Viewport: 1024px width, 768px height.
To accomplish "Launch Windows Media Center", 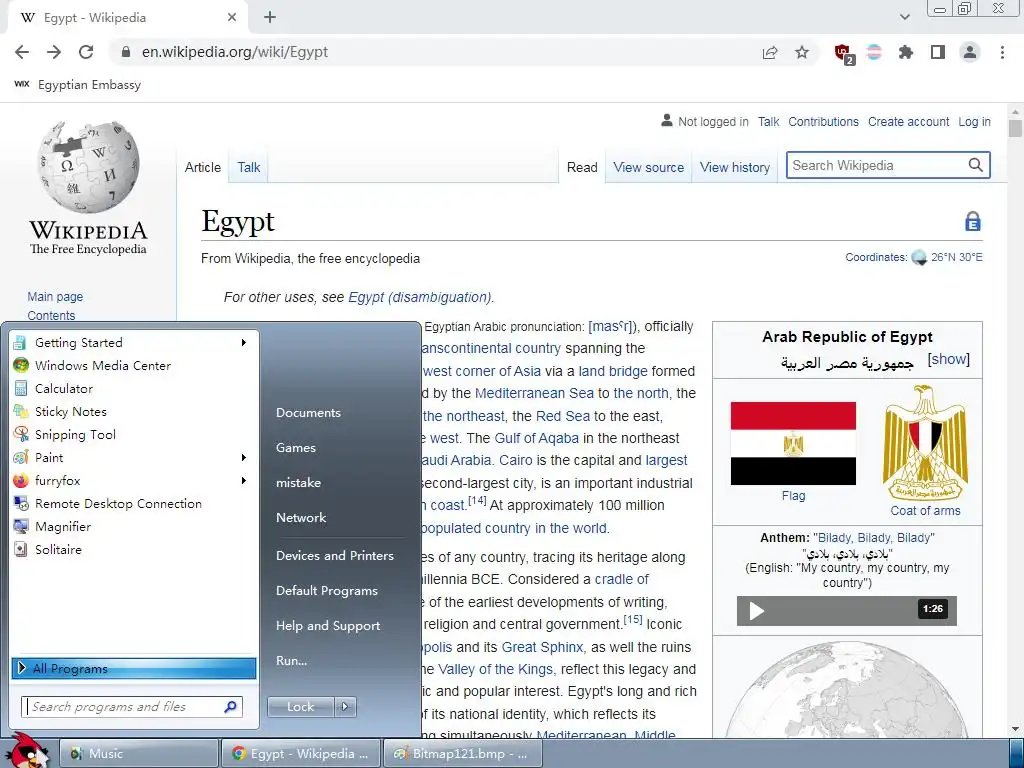I will [x=134, y=366].
